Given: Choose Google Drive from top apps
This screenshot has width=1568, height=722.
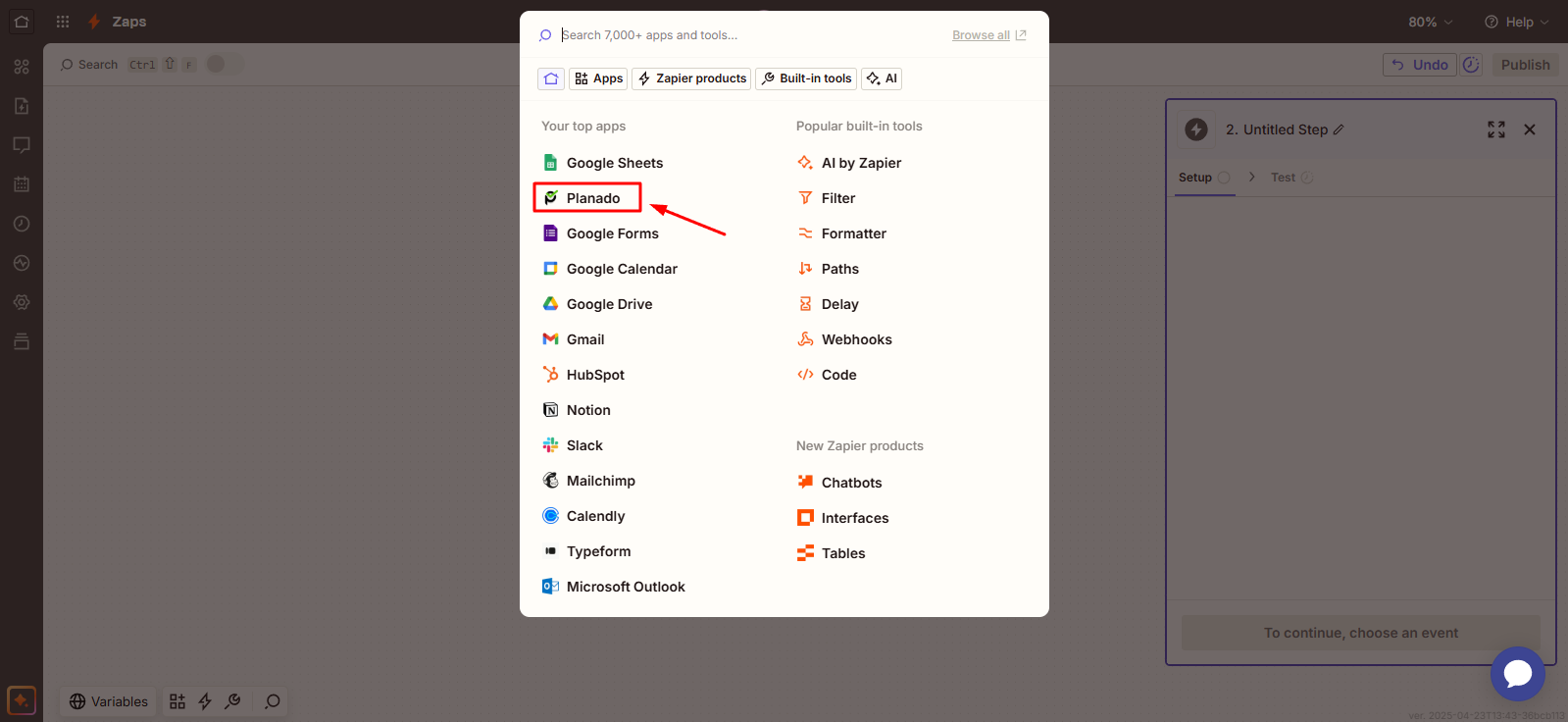Looking at the screenshot, I should point(597,304).
